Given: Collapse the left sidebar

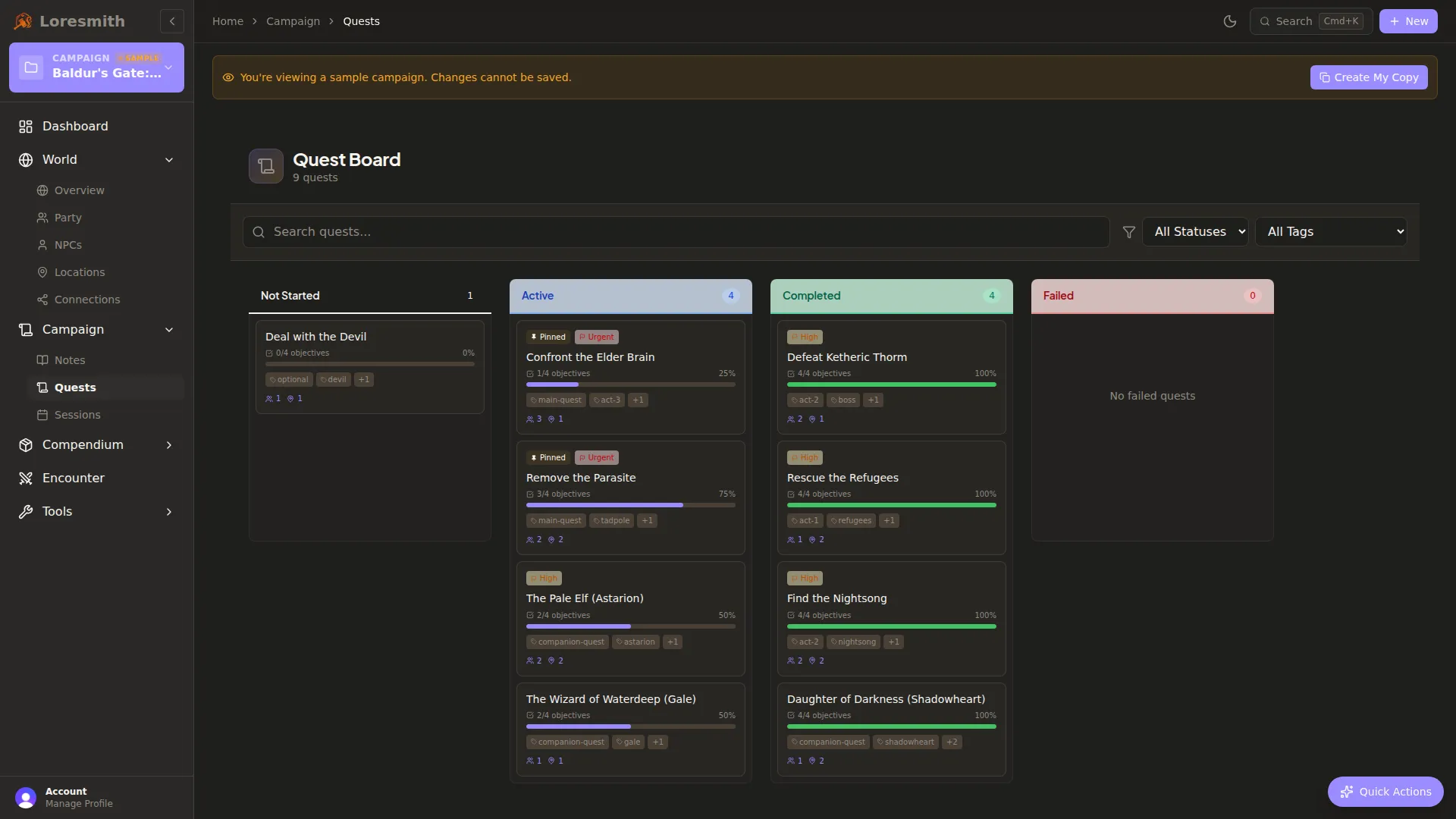Looking at the screenshot, I should coord(171,21).
